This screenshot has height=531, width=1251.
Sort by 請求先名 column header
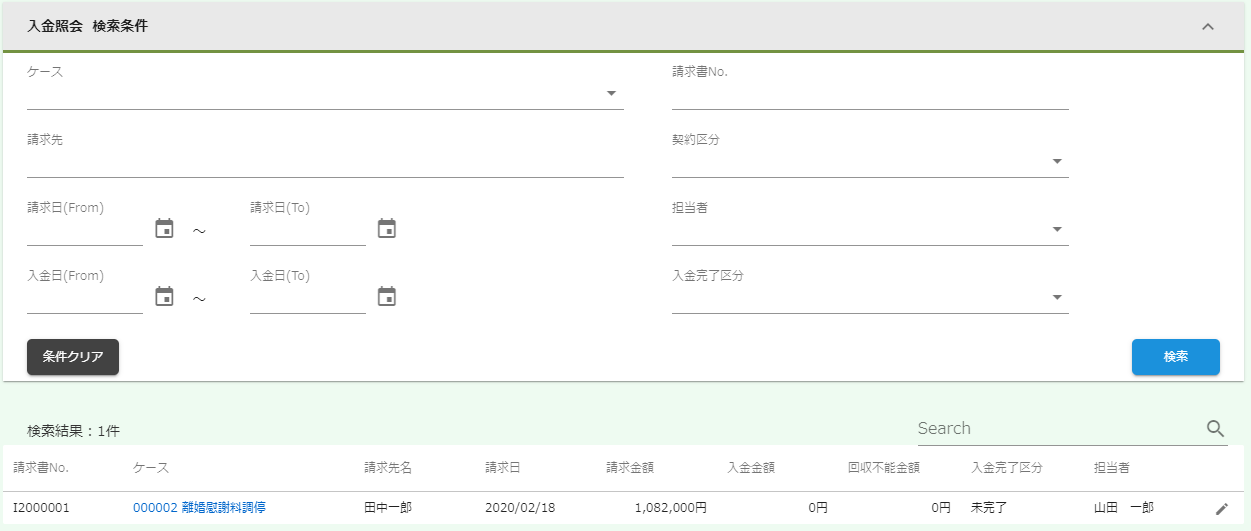[x=388, y=468]
